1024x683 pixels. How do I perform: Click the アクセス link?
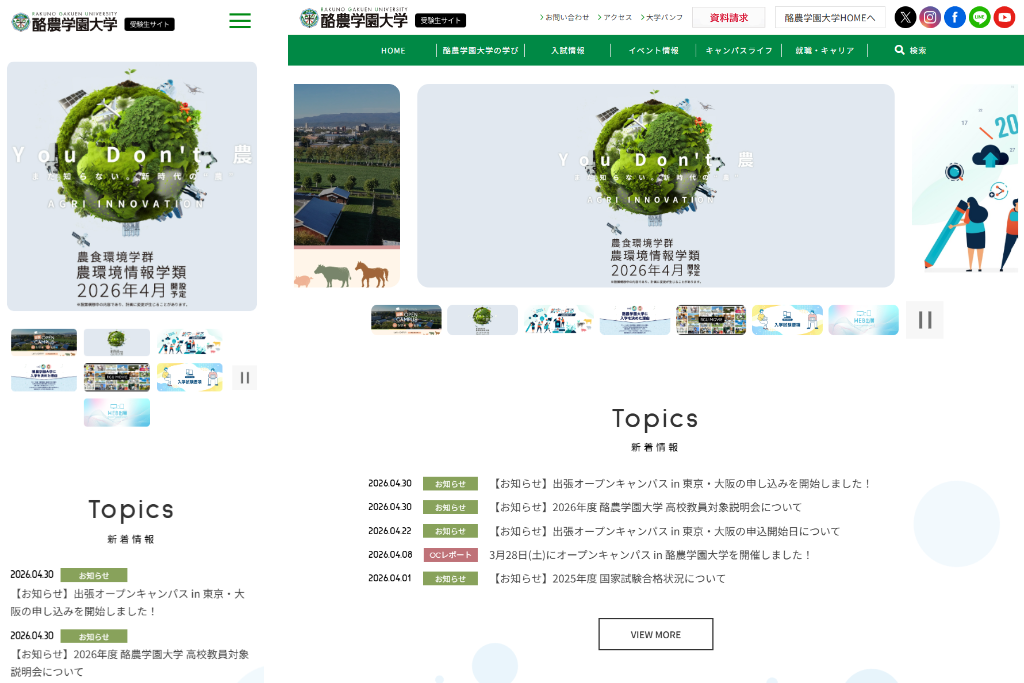(615, 18)
